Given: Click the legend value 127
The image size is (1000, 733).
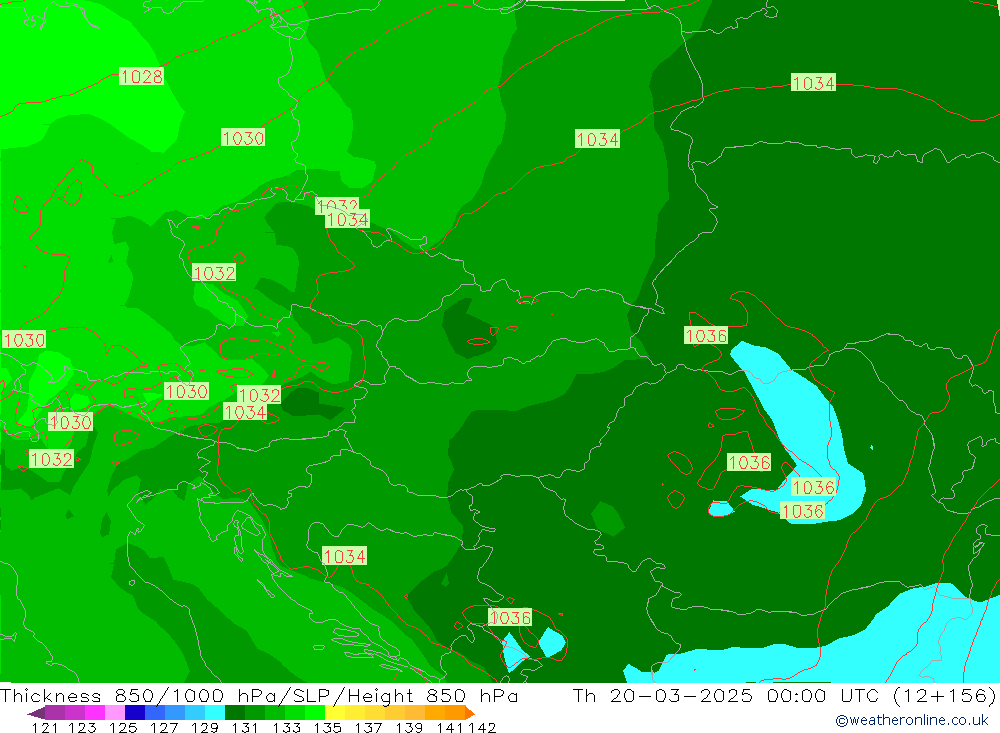Looking at the screenshot, I should (164, 727).
